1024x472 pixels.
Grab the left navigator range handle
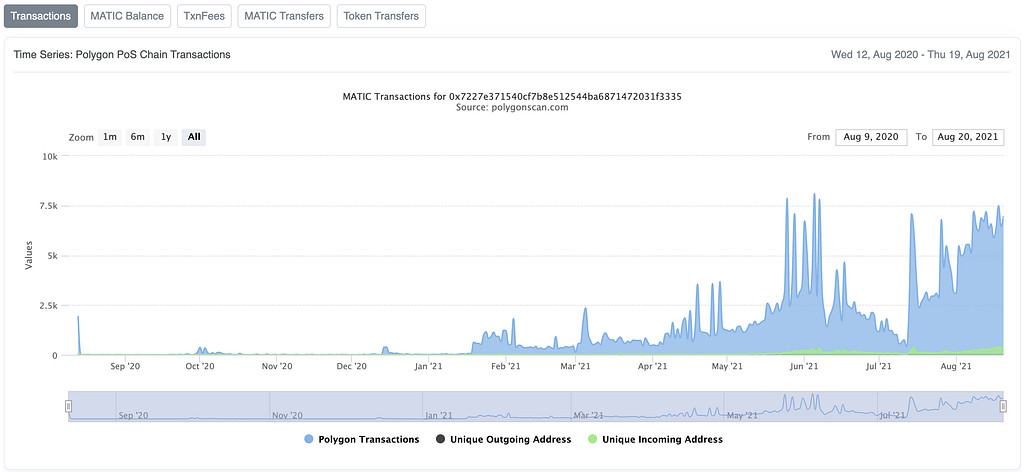(68, 407)
